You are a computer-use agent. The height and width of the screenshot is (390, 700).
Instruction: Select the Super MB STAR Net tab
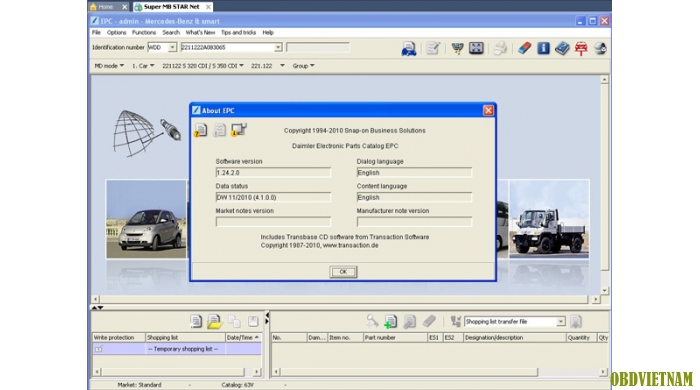click(173, 7)
